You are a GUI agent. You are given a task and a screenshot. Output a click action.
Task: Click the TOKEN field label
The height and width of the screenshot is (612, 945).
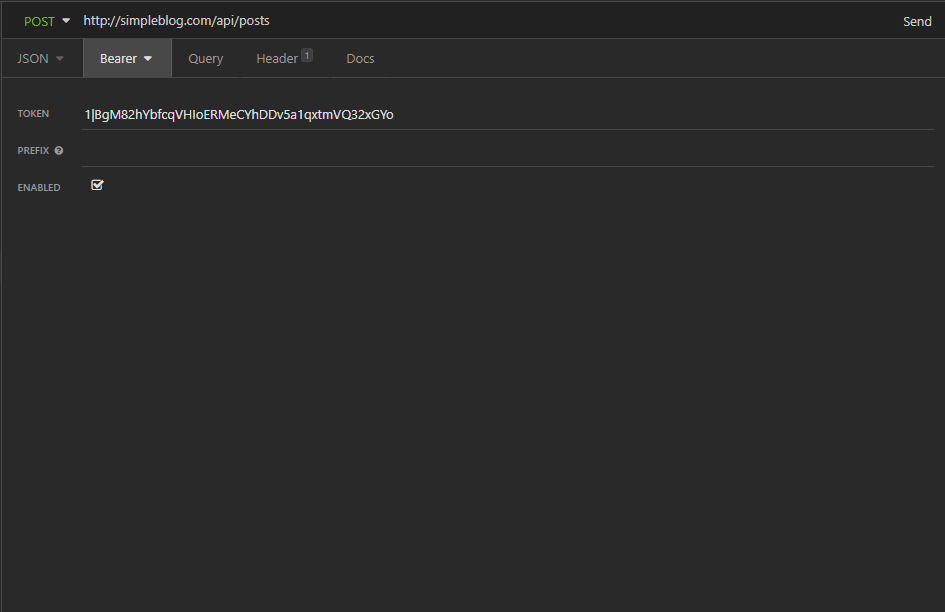point(33,113)
